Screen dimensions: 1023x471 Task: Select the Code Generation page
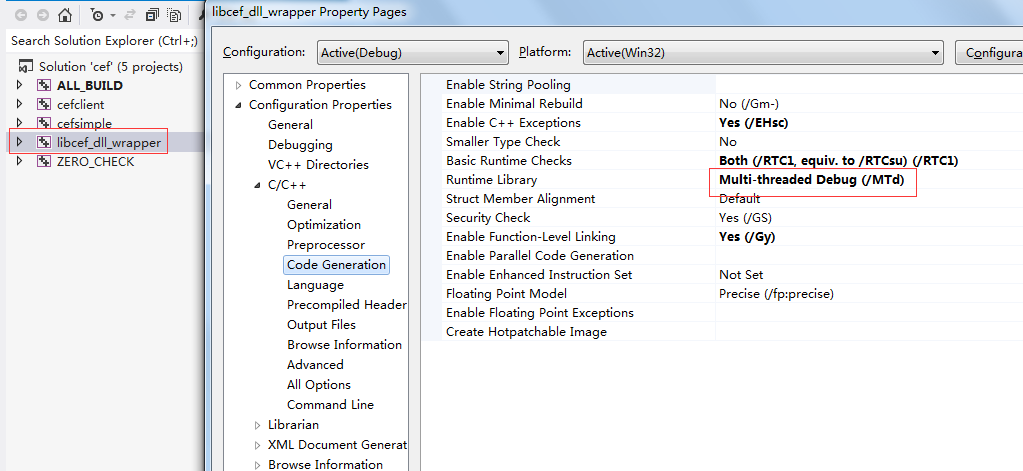[x=336, y=265]
